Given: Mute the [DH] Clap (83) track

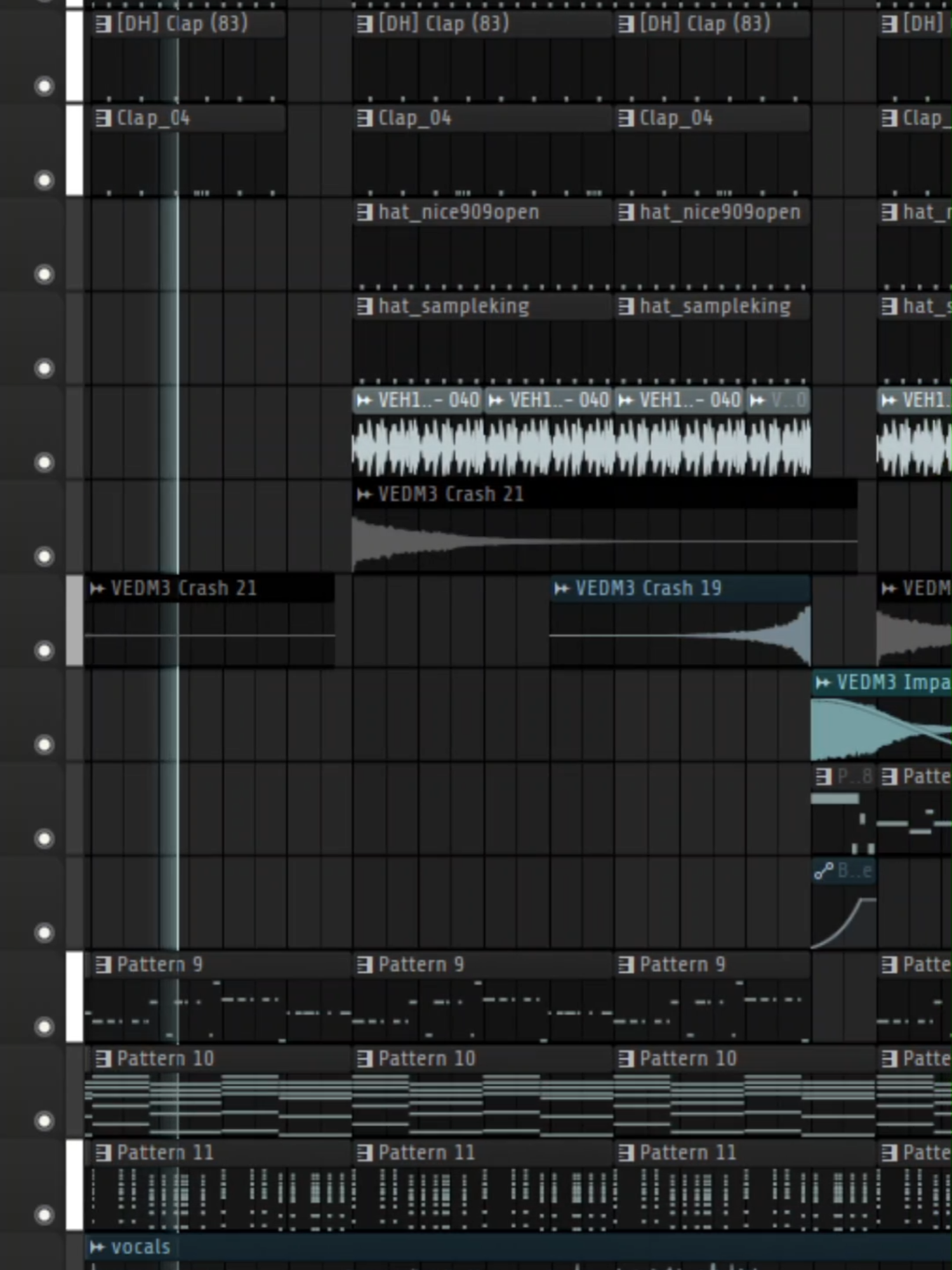Looking at the screenshot, I should 44,86.
